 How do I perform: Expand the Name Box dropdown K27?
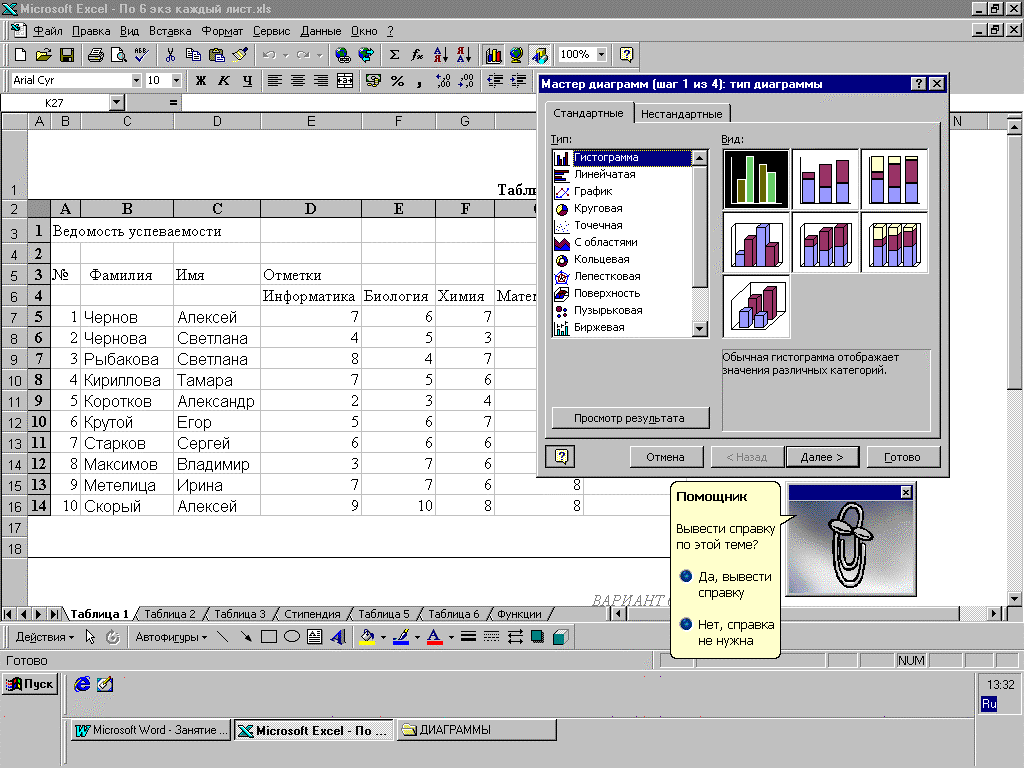pos(116,103)
